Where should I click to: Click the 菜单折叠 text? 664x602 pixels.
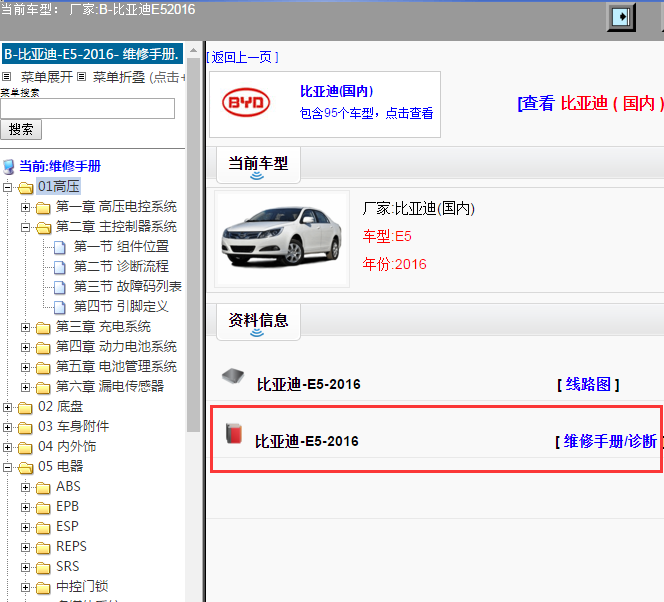119,77
